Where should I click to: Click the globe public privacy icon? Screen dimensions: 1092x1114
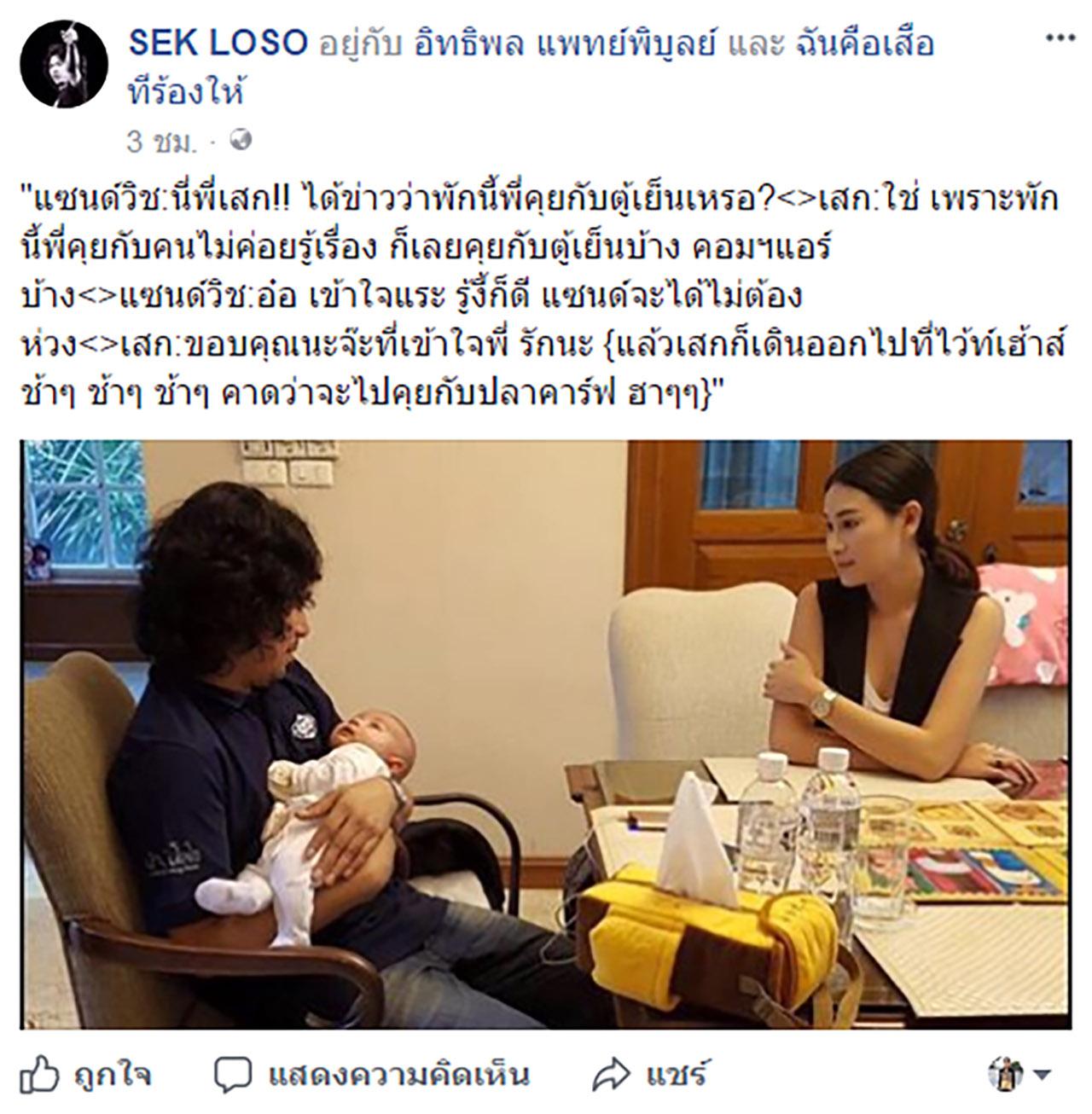pos(242,140)
